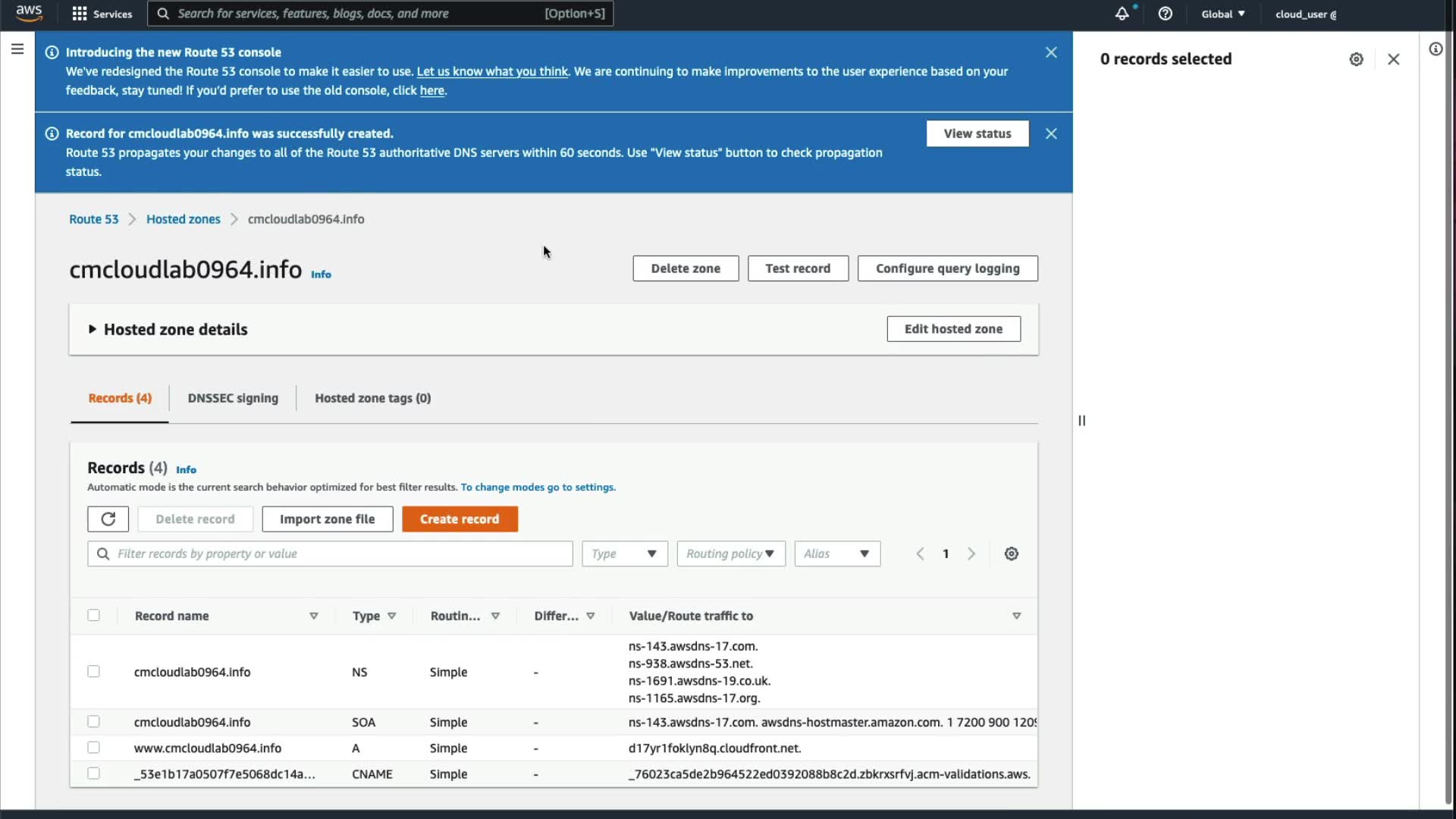
Task: Follow the Hosted zones breadcrumb link
Action: coord(183,219)
